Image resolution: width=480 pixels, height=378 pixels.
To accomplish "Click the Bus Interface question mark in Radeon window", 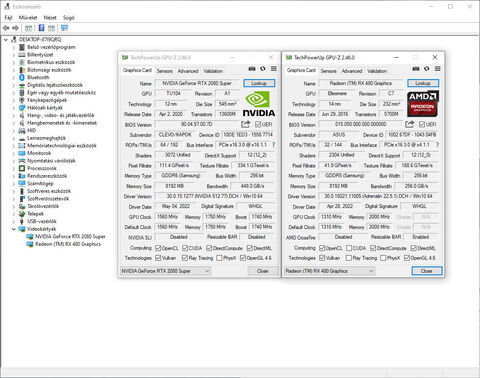I will pos(437,145).
